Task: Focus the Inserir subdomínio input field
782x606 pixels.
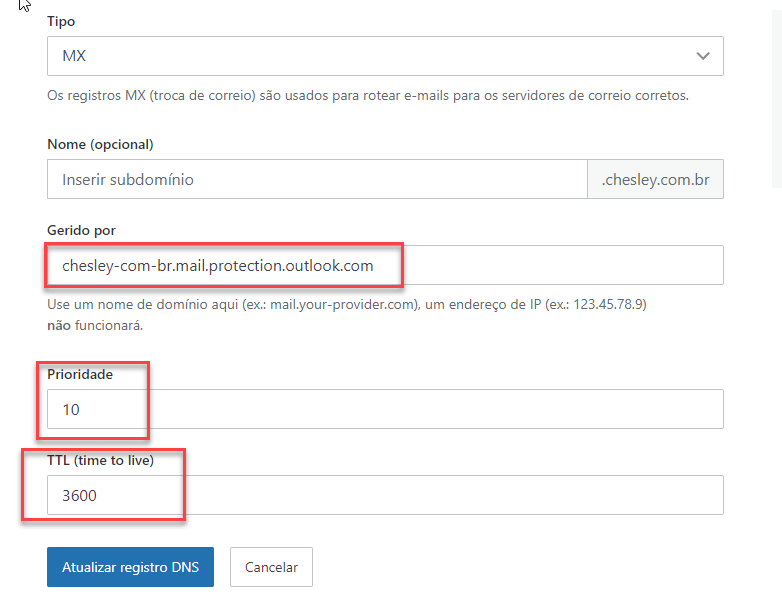Action: point(316,180)
